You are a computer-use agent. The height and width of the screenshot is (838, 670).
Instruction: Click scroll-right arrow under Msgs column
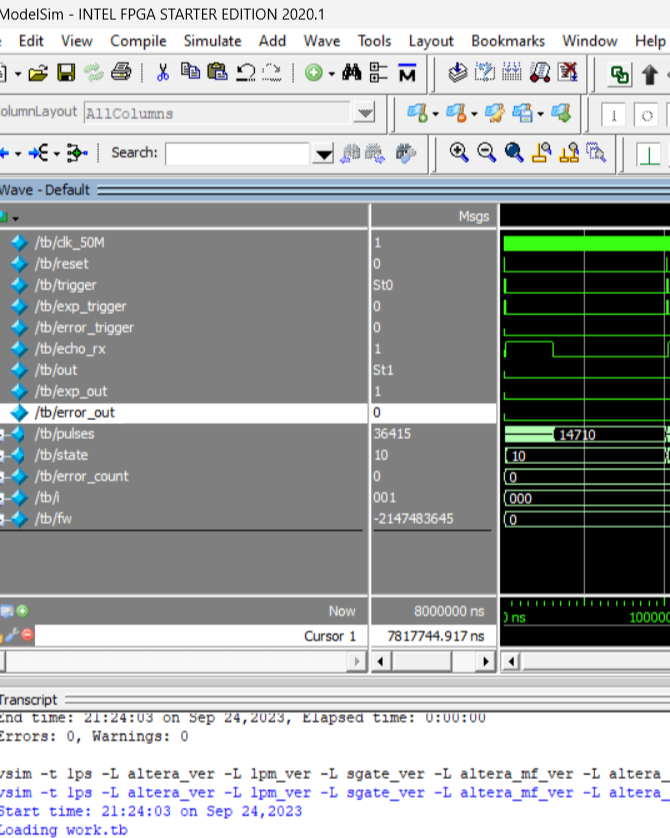[485, 662]
